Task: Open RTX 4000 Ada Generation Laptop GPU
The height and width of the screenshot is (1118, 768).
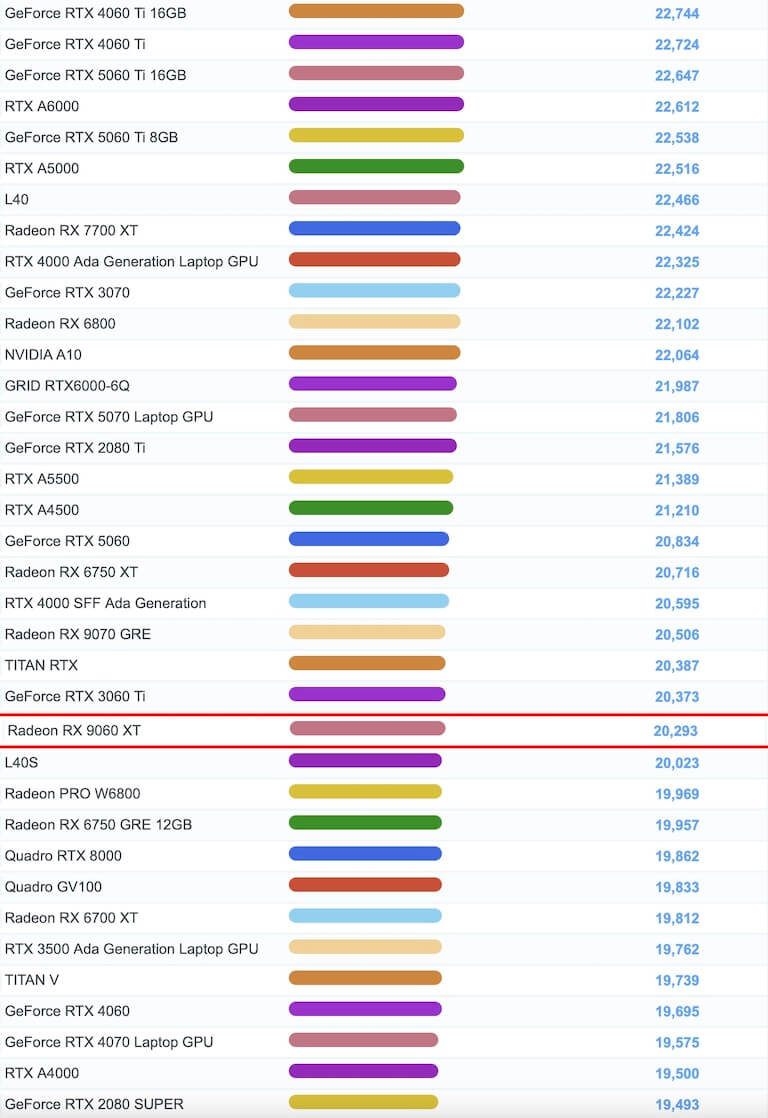Action: tap(131, 261)
